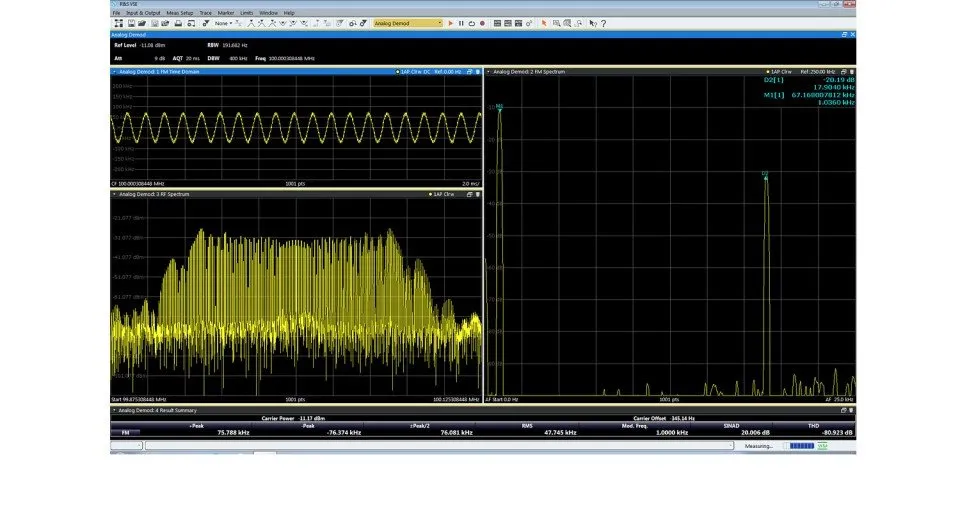
Task: Open the Analog Demod channel dropdown
Action: [408, 23]
